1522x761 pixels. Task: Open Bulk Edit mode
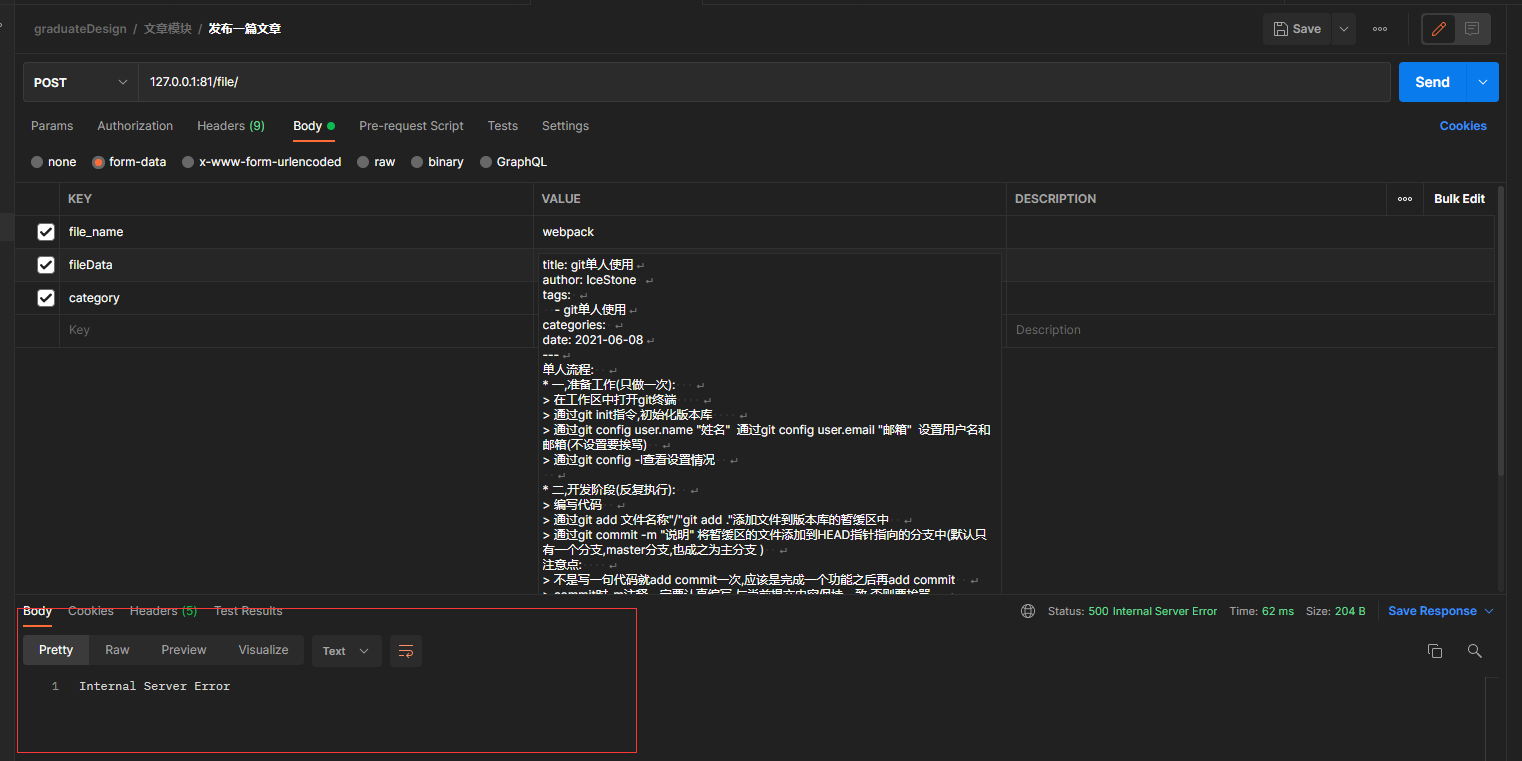pos(1459,199)
